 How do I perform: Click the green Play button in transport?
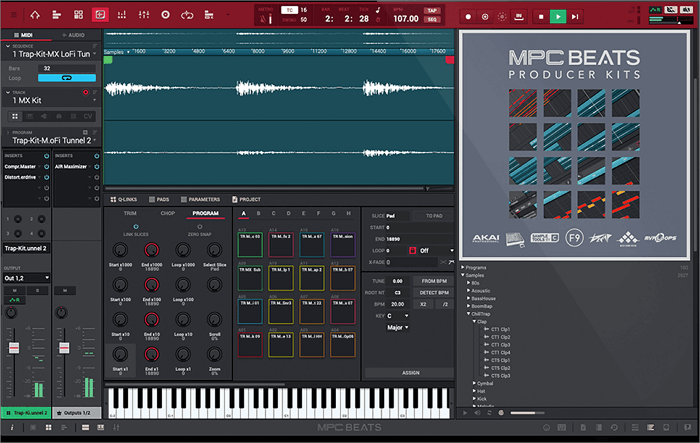558,16
